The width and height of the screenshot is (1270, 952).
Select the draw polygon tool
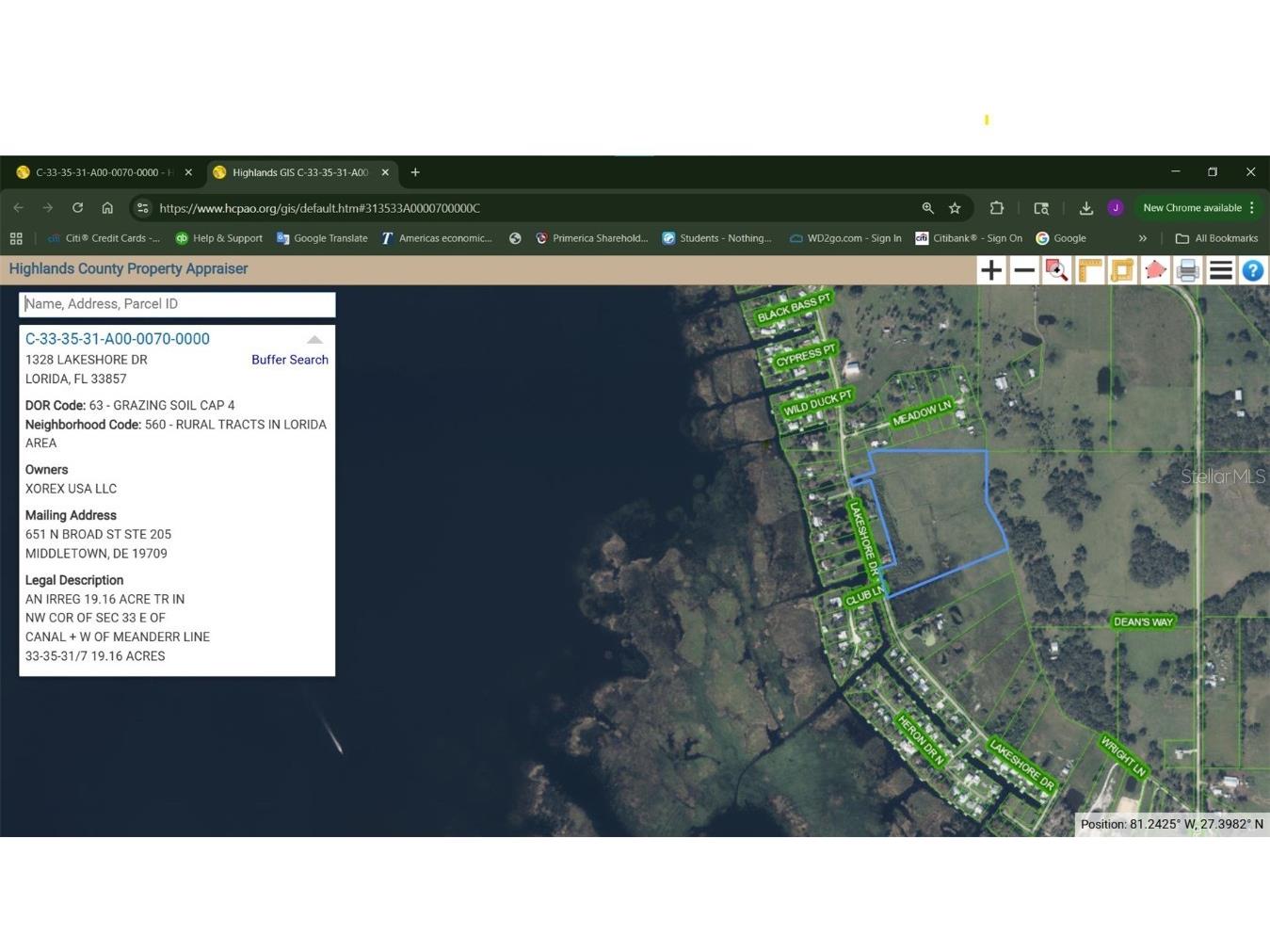pos(1155,270)
